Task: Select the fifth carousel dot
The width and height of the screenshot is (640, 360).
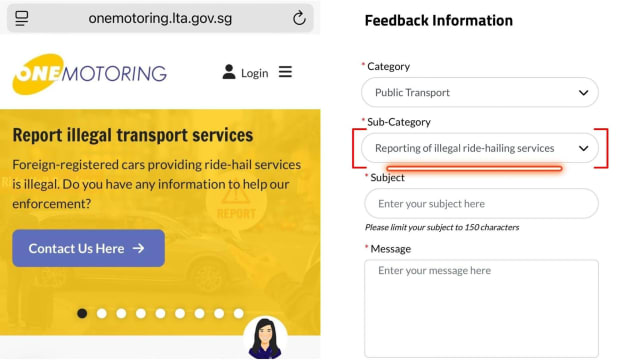Action: tap(160, 313)
